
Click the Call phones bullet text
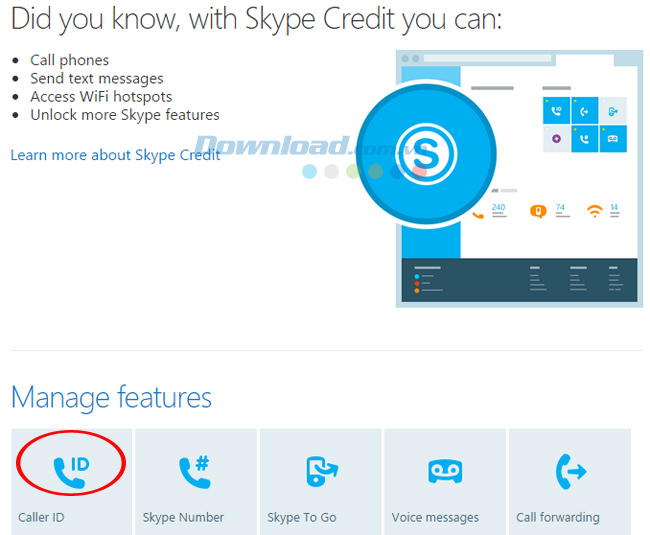point(70,61)
